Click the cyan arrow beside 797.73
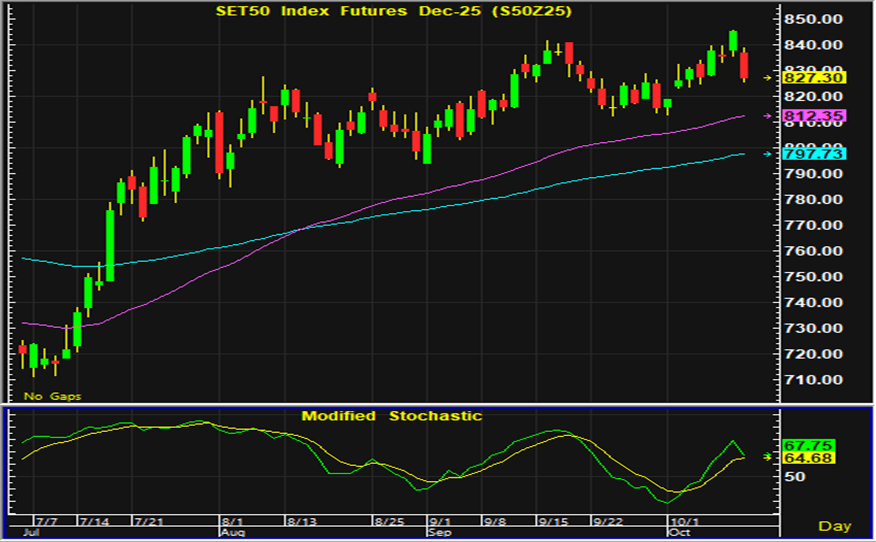This screenshot has height=542, width=876. pos(768,154)
